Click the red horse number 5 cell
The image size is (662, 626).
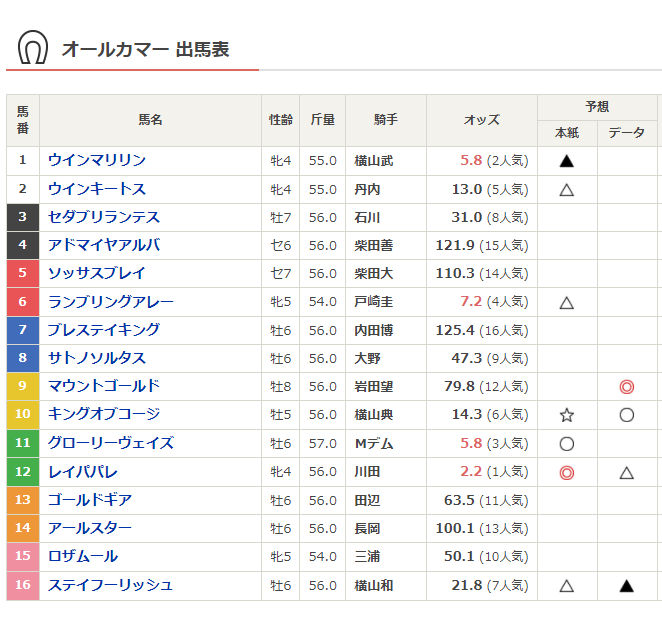point(23,274)
